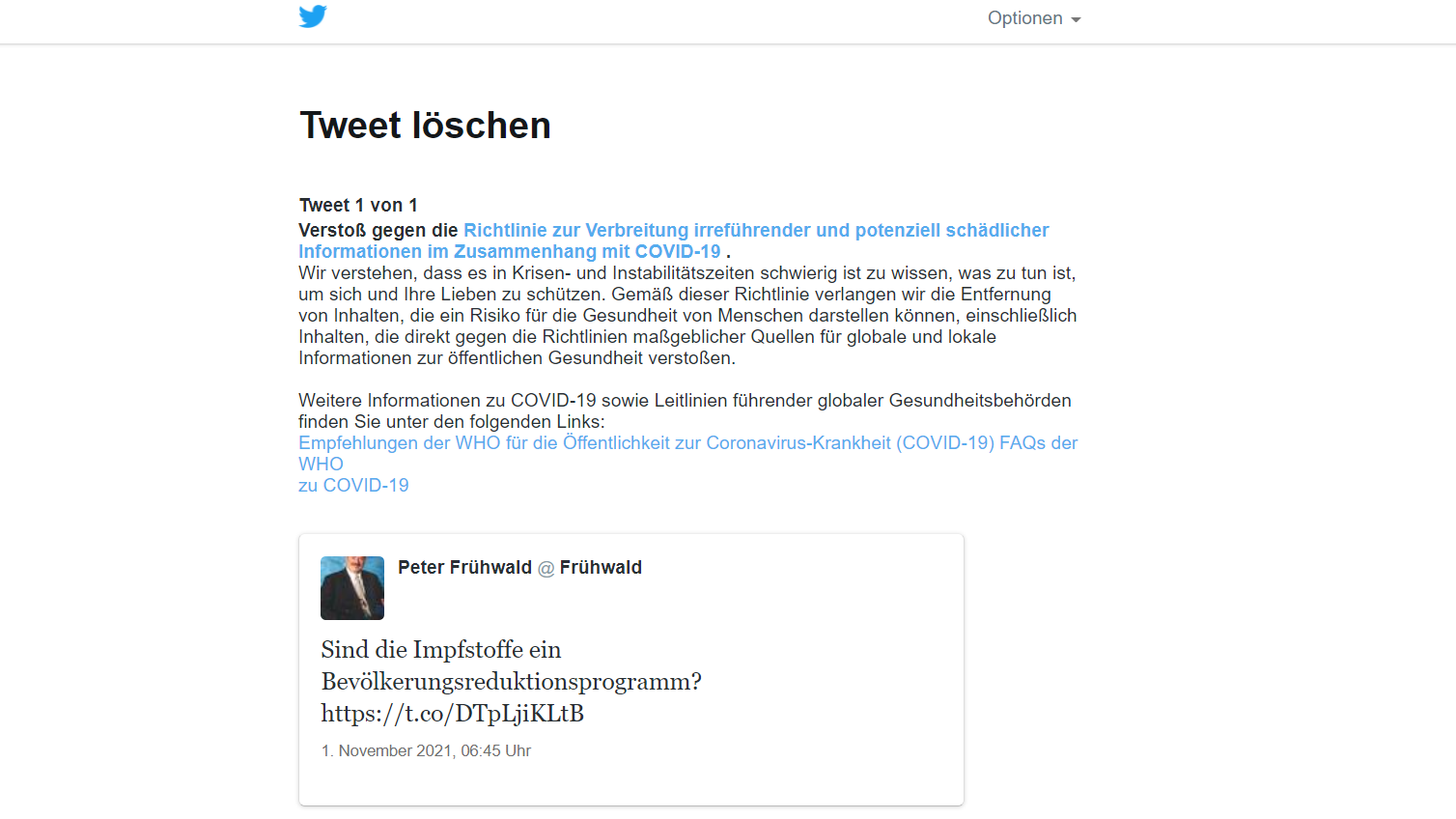Screen dimensions: 1456x819
Task: Click the word 'Bevölkerungsreduktionsprogramm?' in the tweet
Action: click(512, 681)
